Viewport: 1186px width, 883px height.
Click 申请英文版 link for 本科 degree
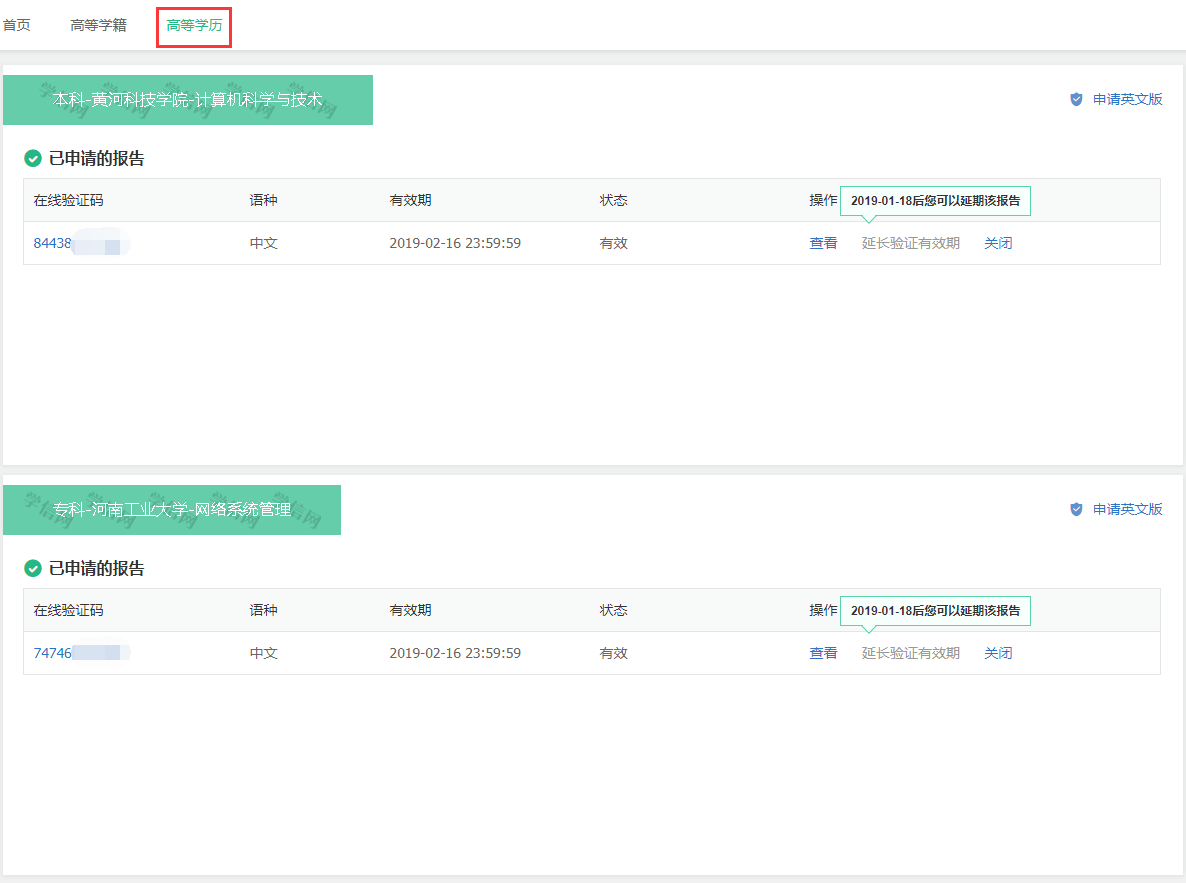pos(1127,99)
